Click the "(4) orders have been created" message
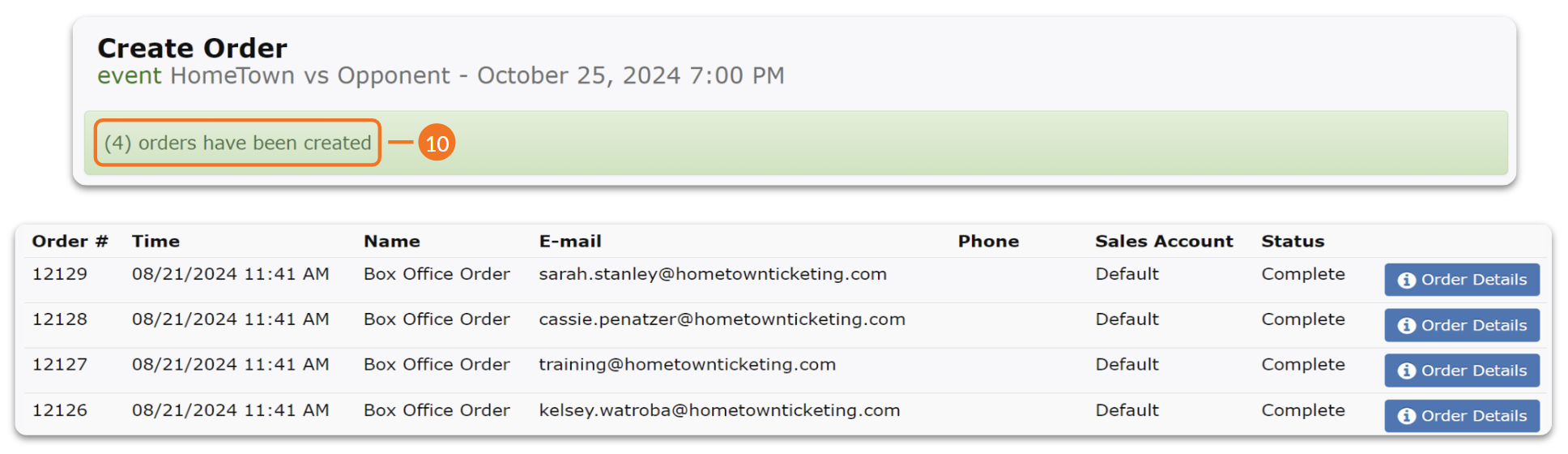The width and height of the screenshot is (1568, 454). pos(237,143)
